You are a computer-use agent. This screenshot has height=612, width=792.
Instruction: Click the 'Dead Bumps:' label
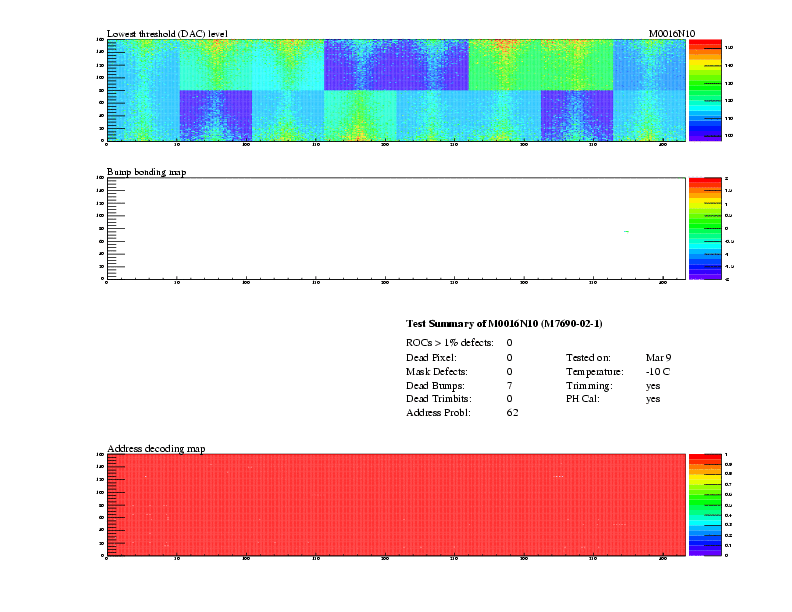pos(435,386)
